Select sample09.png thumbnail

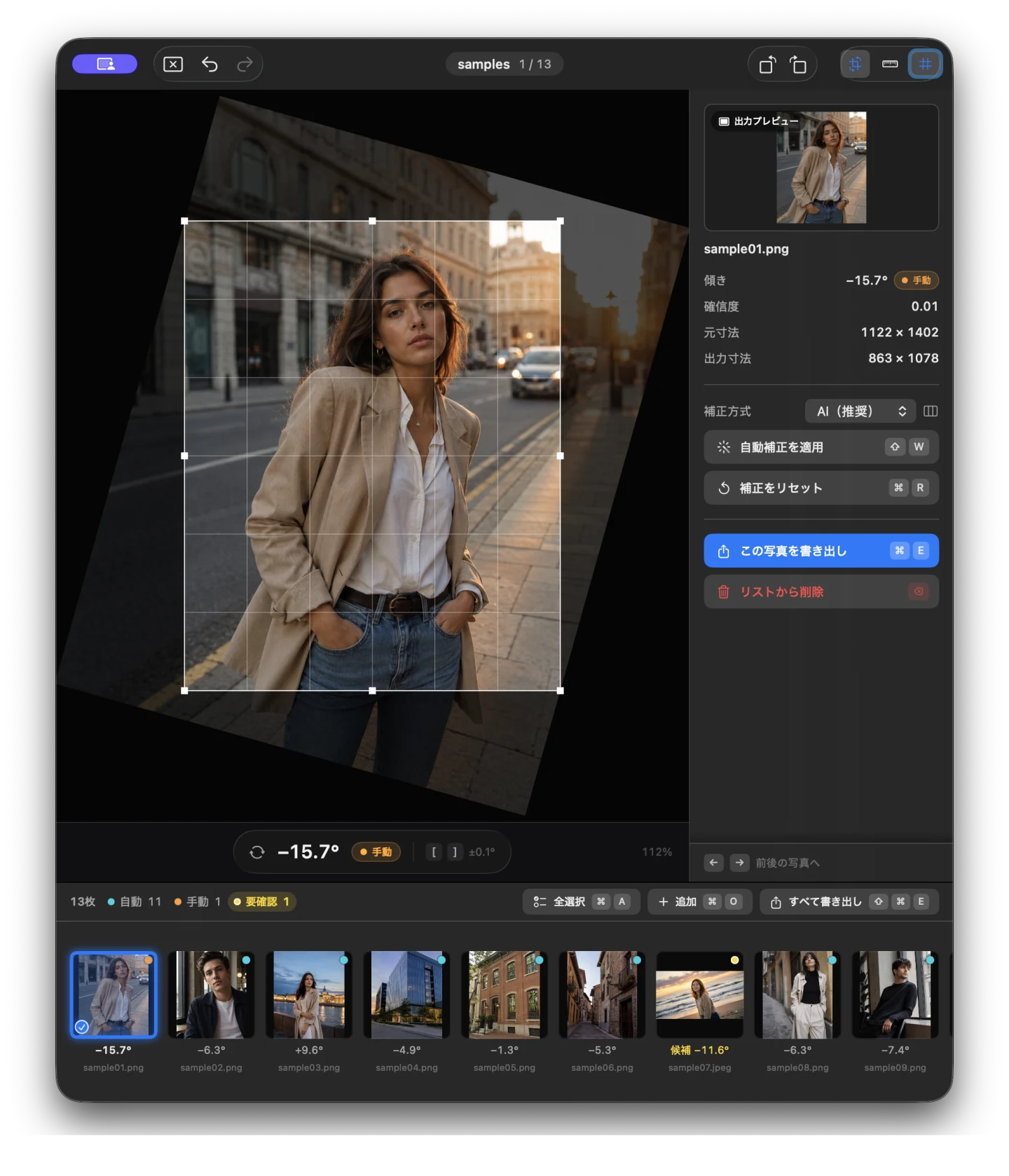[x=895, y=994]
